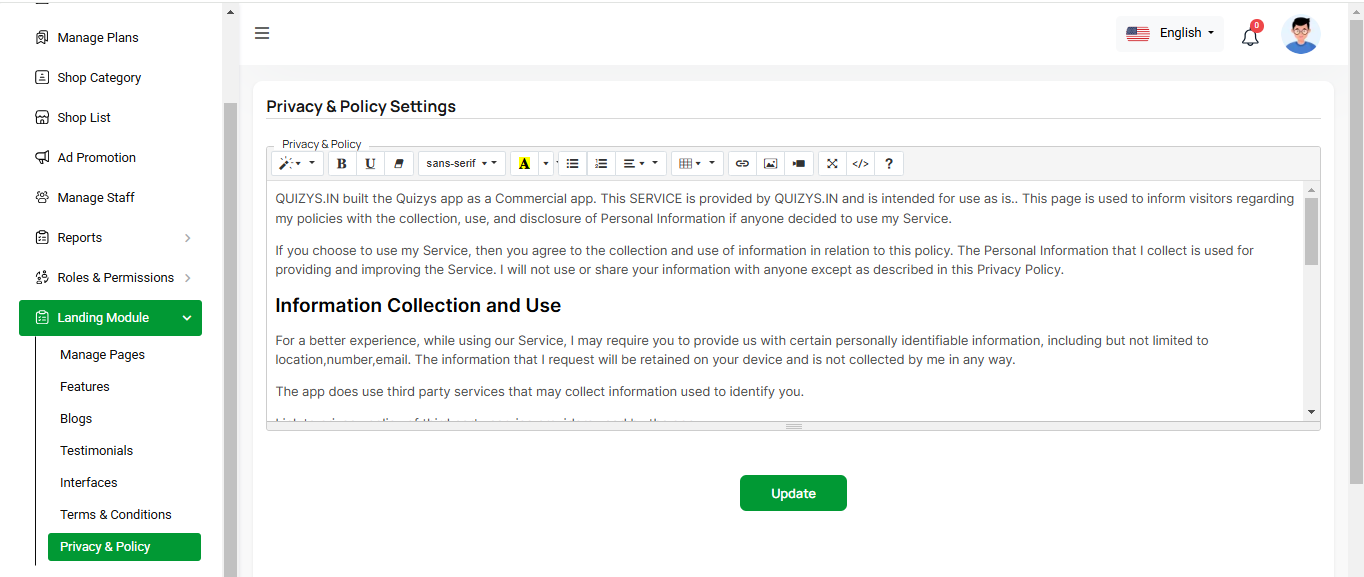Toggle underline formatting in the editor

tap(371, 163)
